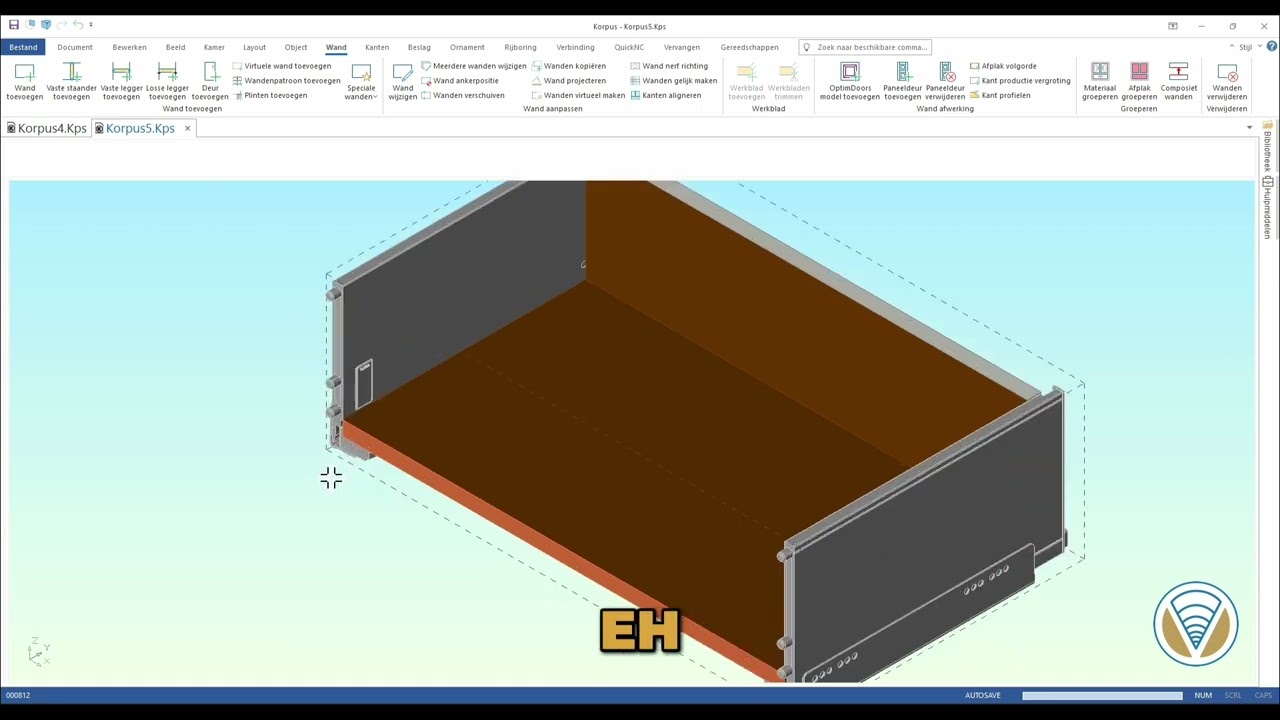
Task: Open the document tab list arrow
Action: [1249, 128]
